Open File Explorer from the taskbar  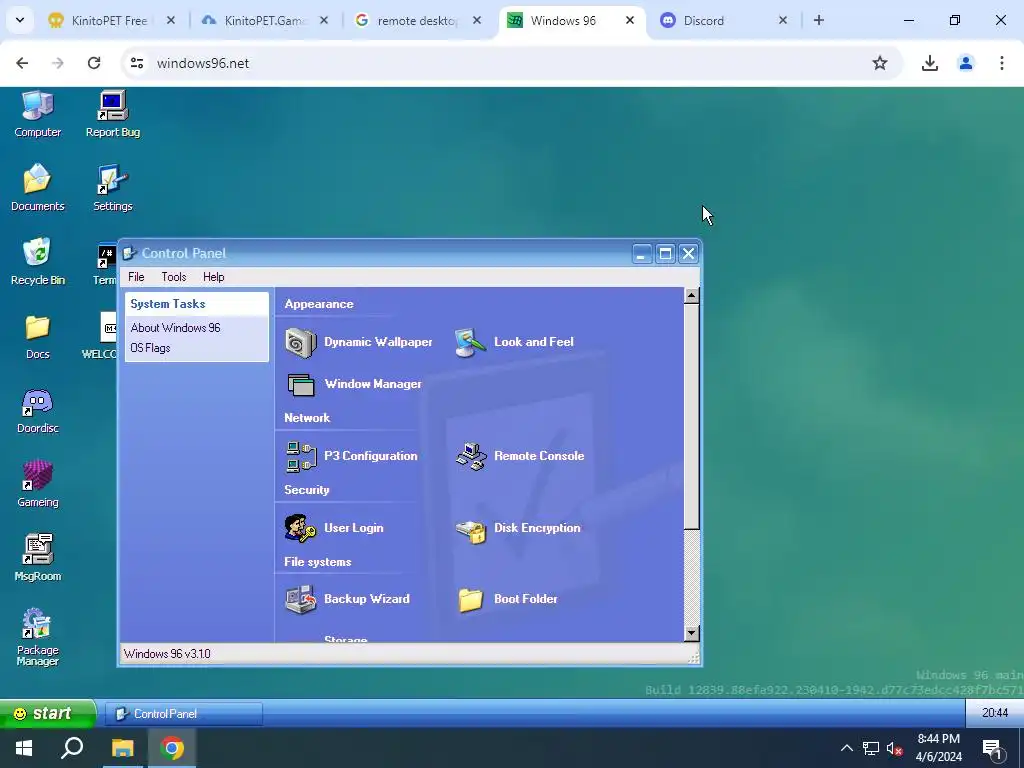coord(122,748)
